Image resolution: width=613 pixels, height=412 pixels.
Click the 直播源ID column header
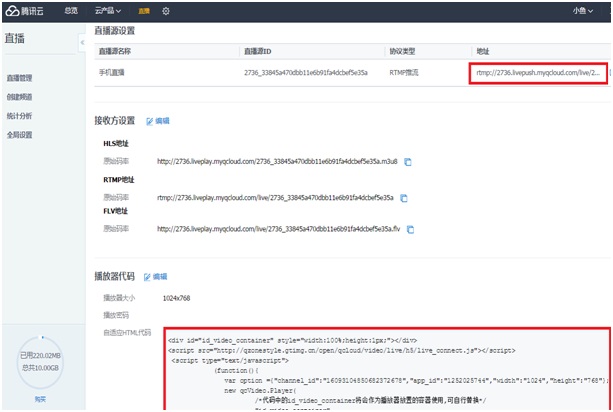pyautogui.click(x=257, y=51)
